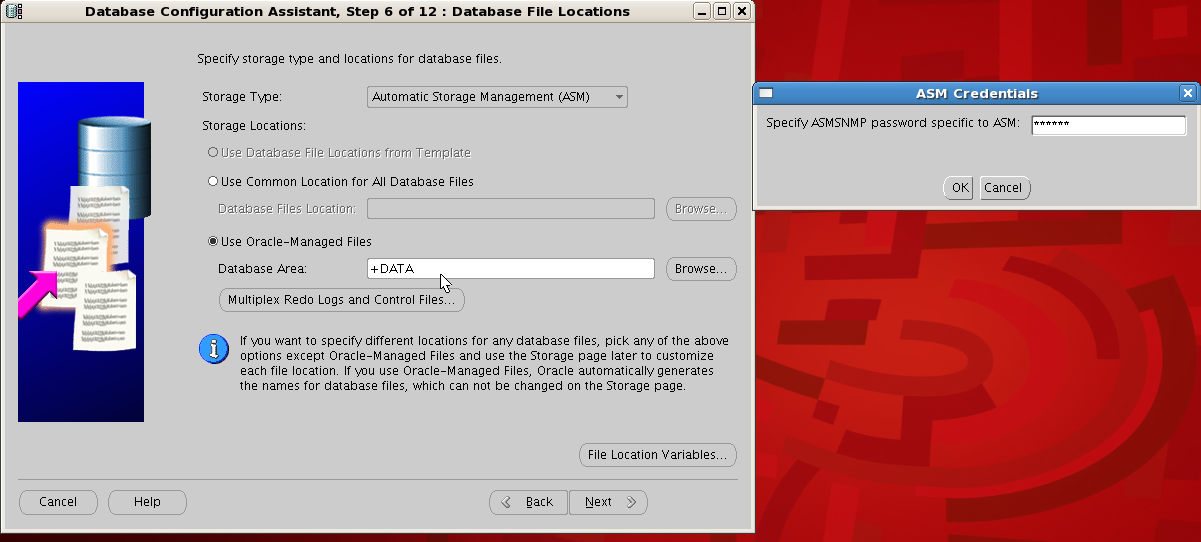Viewport: 1201px width, 542px height.
Task: Click the blue information icon
Action: (x=213, y=349)
